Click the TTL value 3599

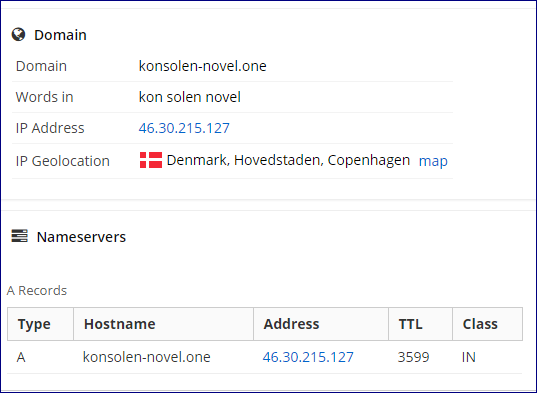pos(413,357)
